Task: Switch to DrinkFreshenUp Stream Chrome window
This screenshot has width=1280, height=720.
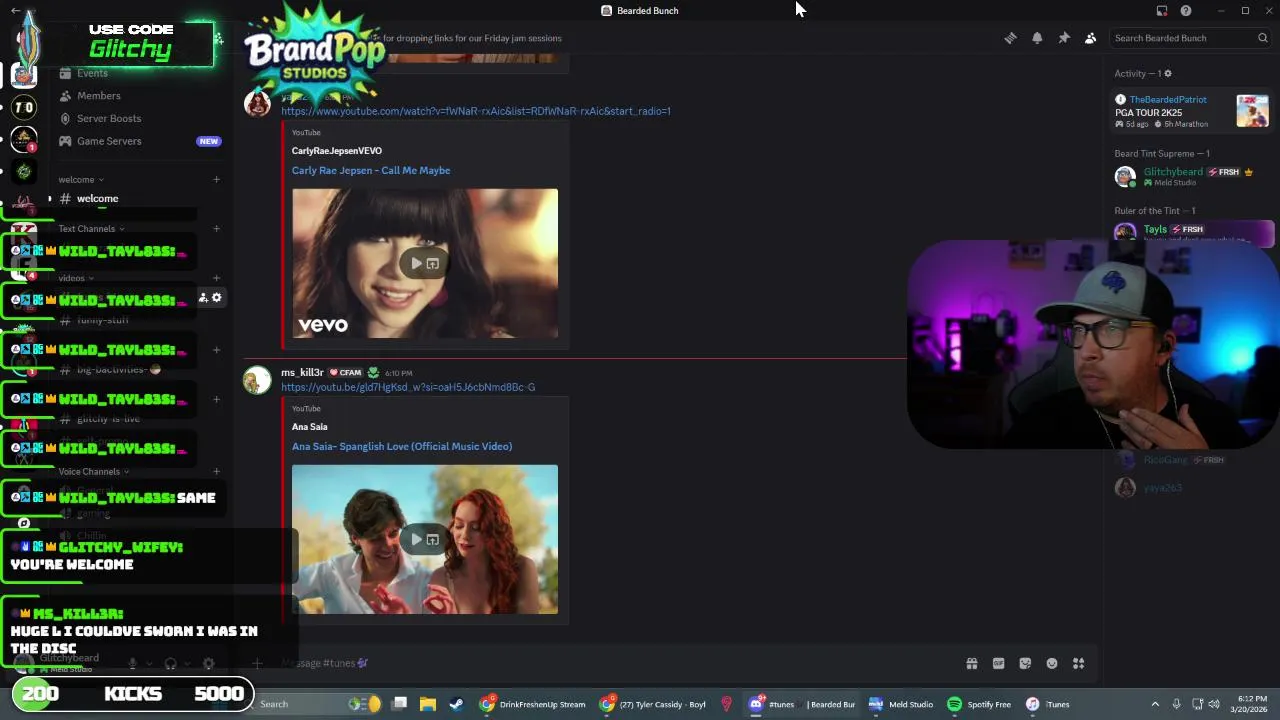Action: click(534, 704)
